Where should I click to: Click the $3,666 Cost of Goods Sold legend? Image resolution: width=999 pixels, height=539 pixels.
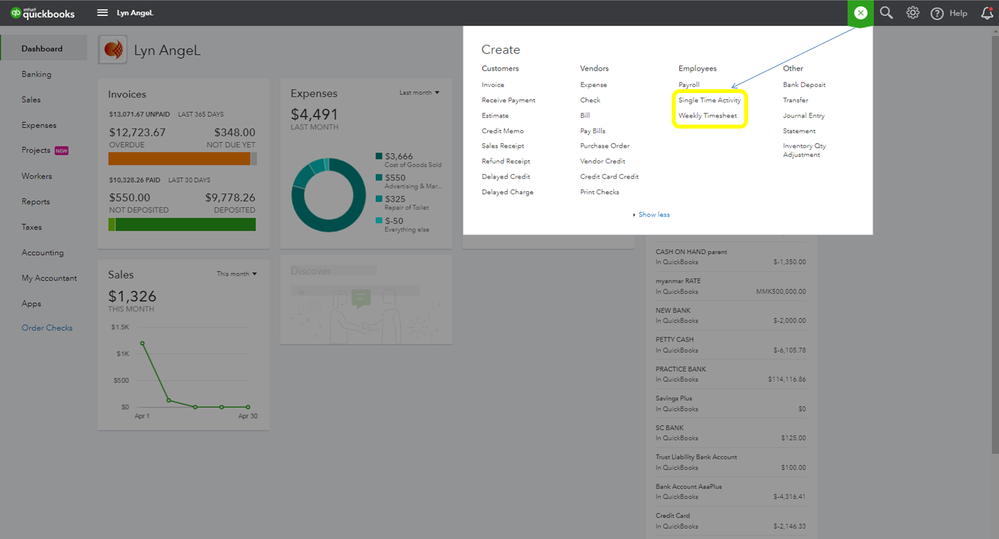[x=408, y=160]
